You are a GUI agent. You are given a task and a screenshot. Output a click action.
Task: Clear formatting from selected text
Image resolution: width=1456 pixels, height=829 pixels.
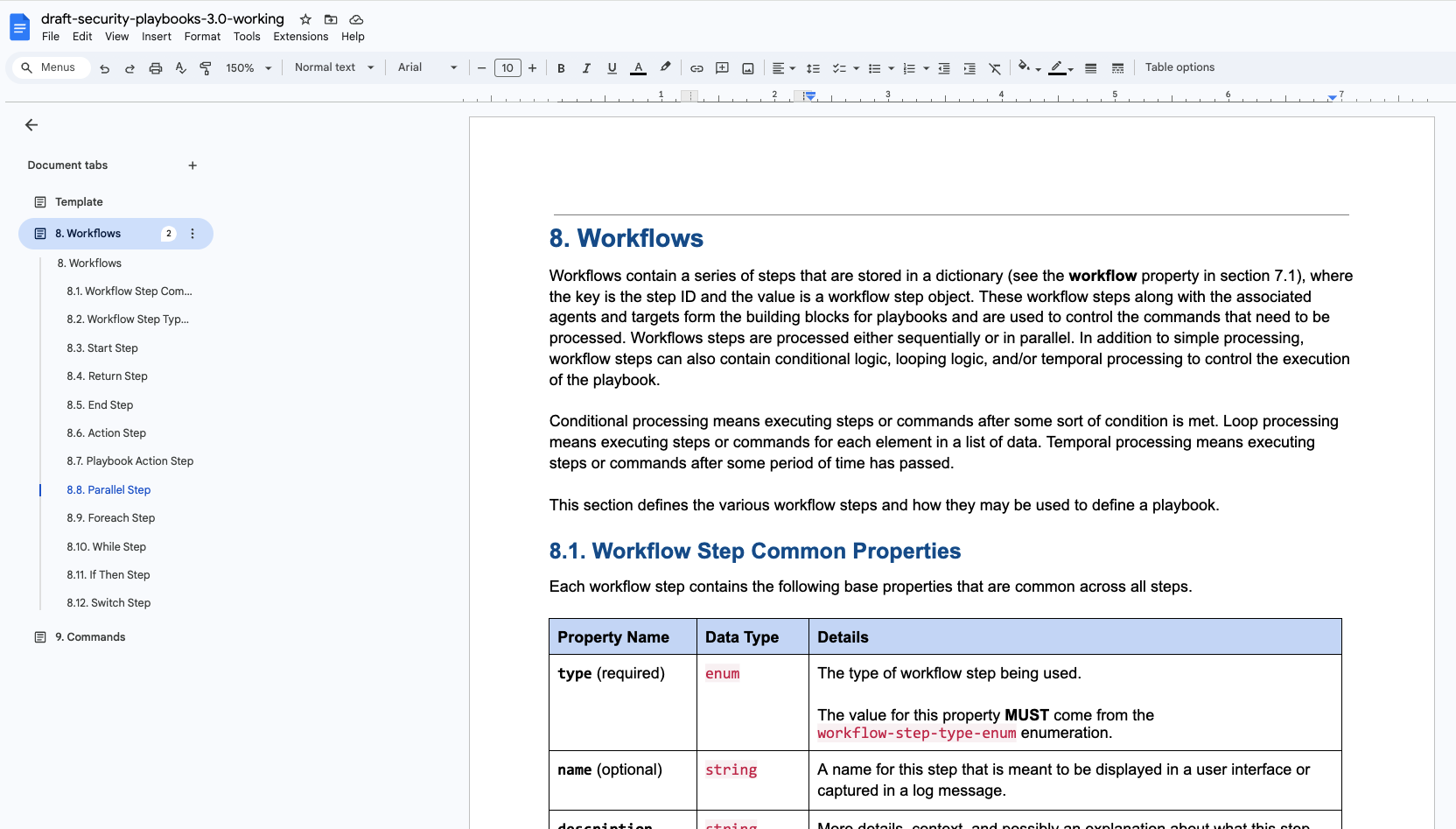[x=995, y=68]
